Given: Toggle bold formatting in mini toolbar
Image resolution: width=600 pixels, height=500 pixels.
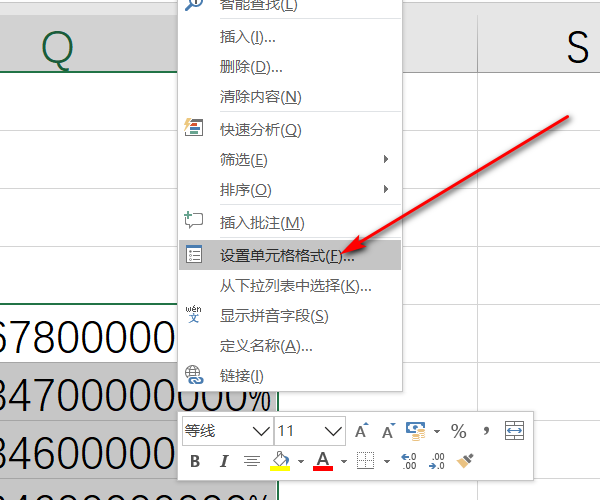Looking at the screenshot, I should pos(195,461).
